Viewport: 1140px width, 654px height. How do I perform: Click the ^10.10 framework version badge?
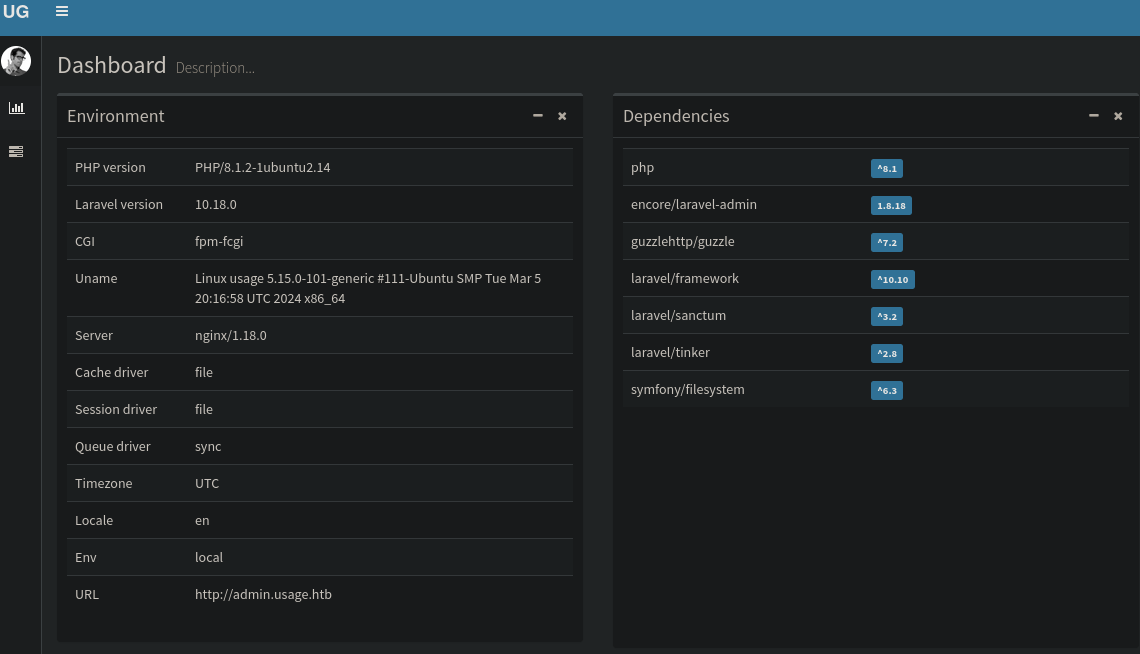(x=892, y=280)
